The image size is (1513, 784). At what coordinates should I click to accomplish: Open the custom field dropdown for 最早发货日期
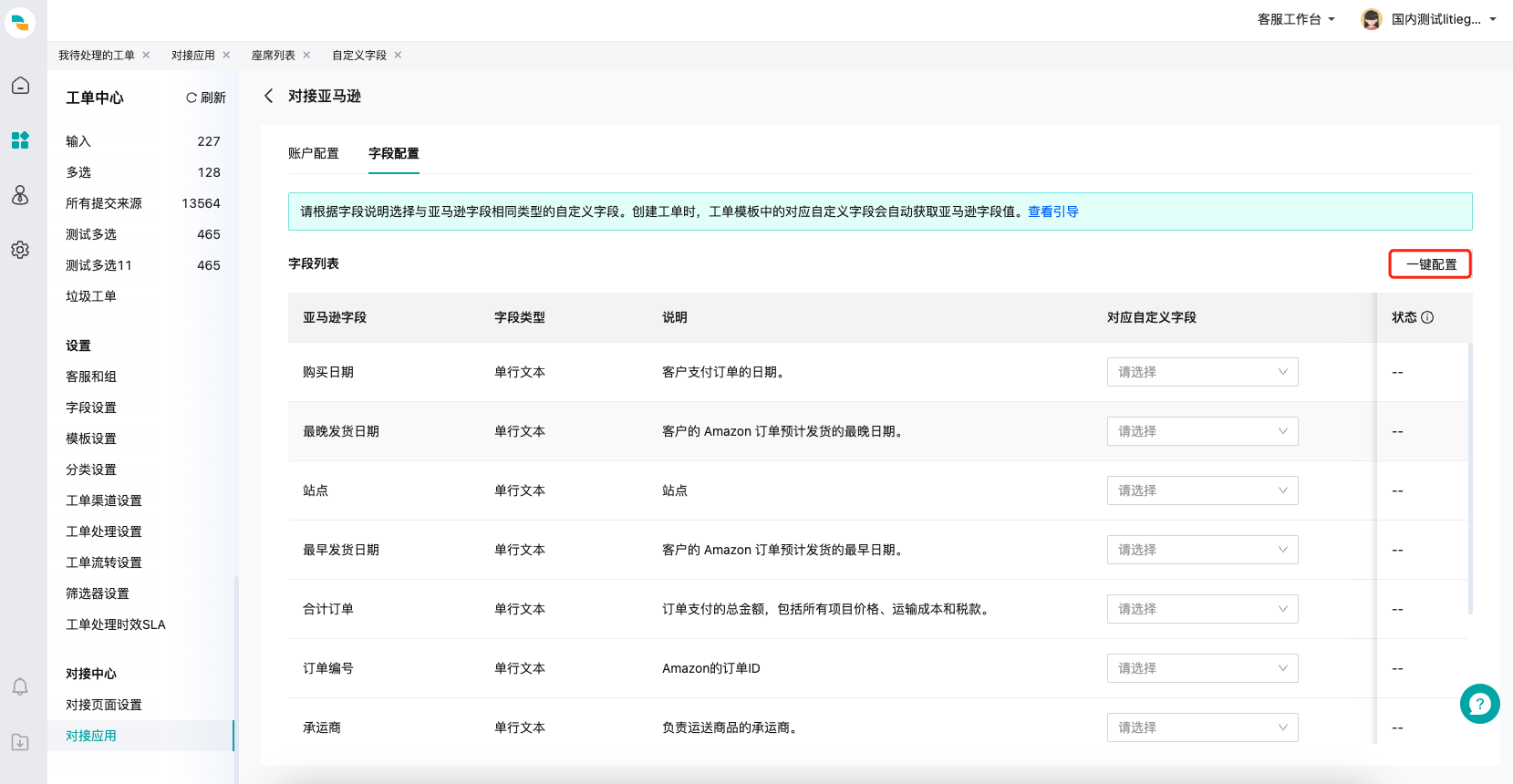(1202, 550)
